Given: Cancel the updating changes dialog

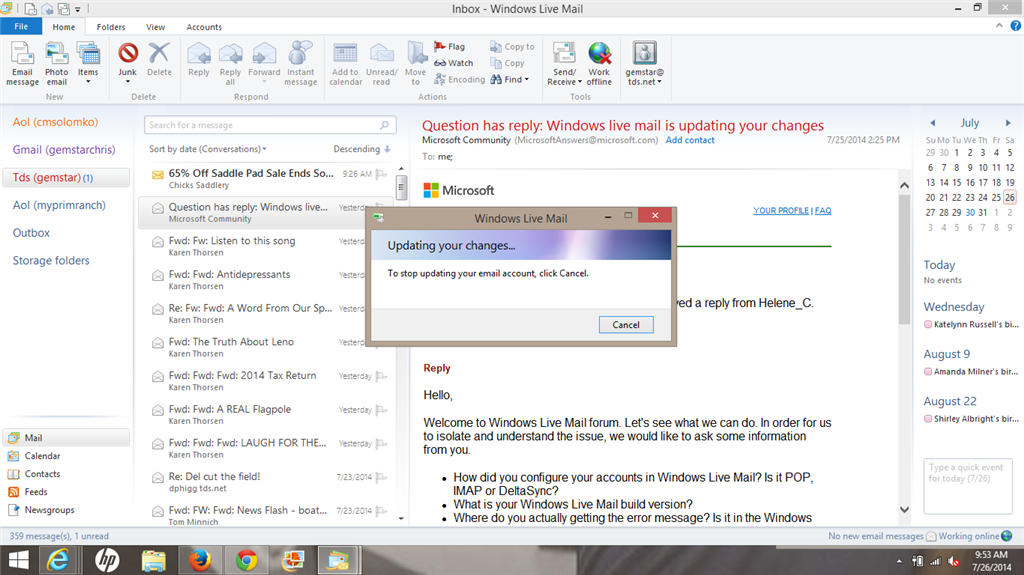Looking at the screenshot, I should click(626, 325).
